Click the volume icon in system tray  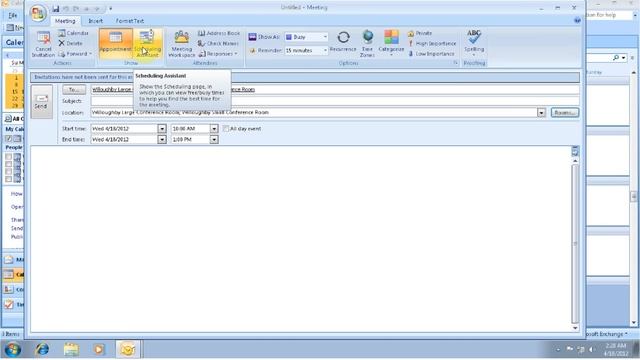click(592, 349)
